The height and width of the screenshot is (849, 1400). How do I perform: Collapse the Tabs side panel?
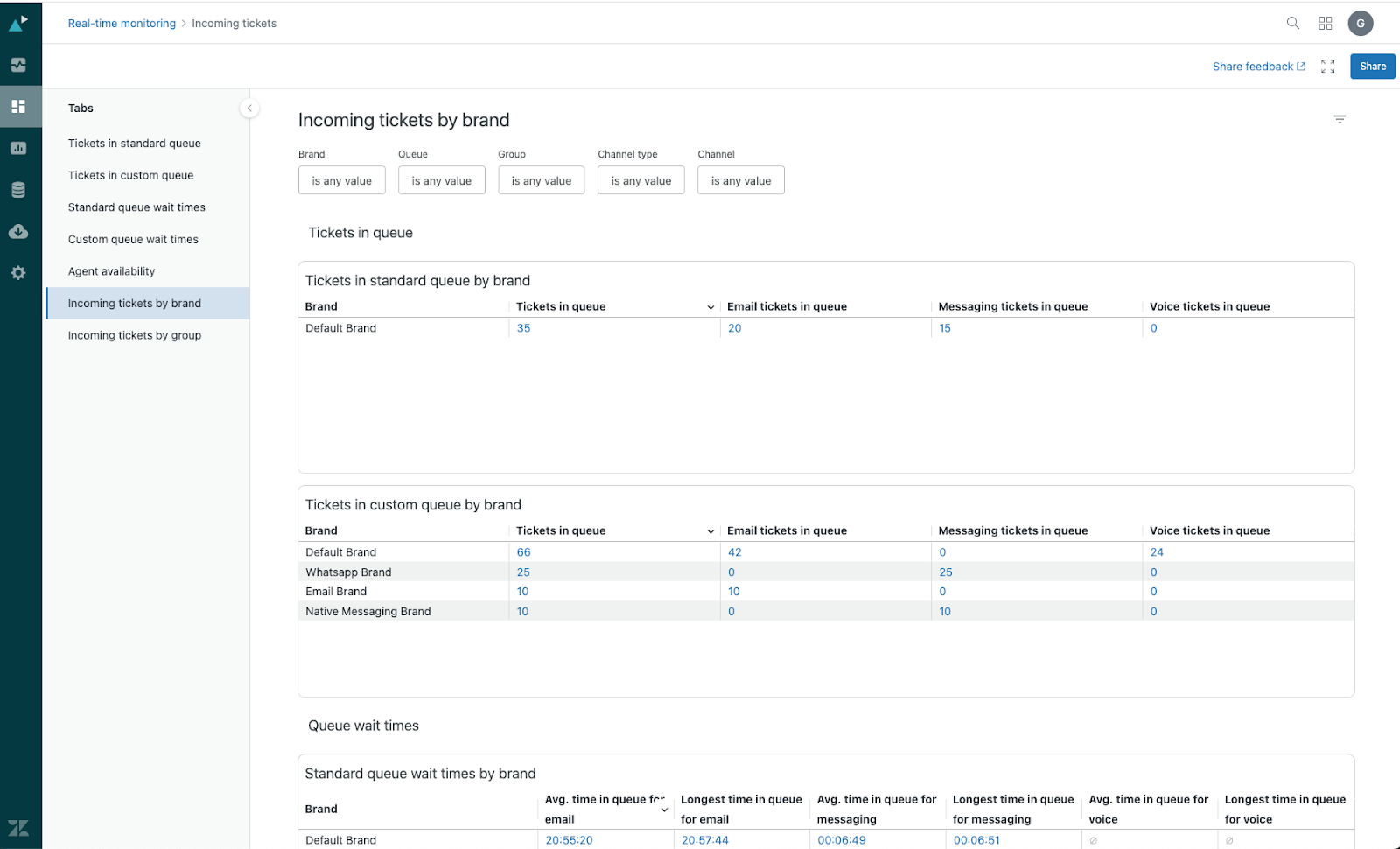tap(249, 109)
